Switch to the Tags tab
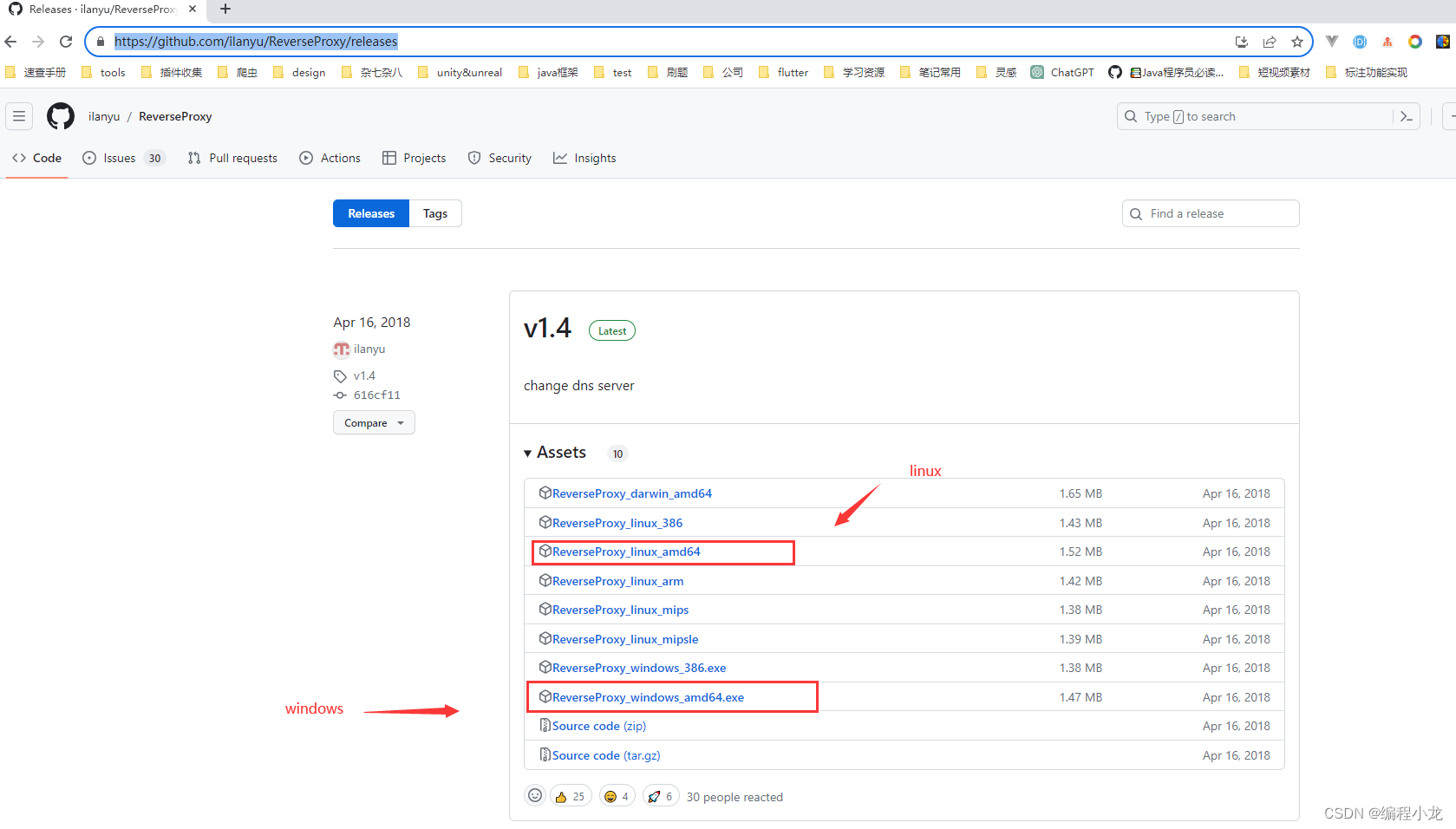This screenshot has width=1456, height=829. coord(435,213)
